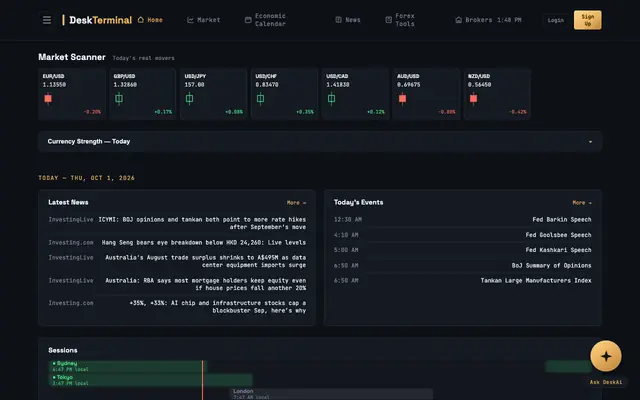640x400 pixels.
Task: Open the Economic Calendar tab
Action: [265, 20]
